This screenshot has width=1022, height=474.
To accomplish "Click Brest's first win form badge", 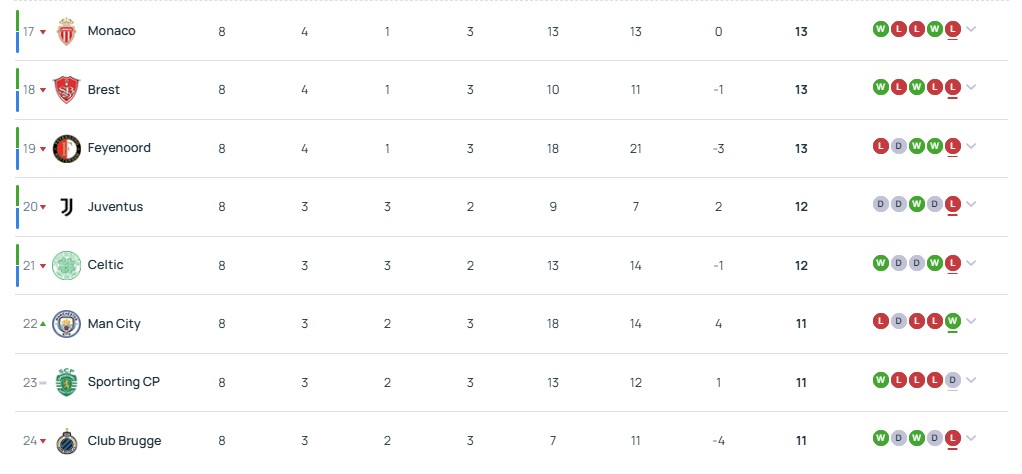I will (881, 87).
